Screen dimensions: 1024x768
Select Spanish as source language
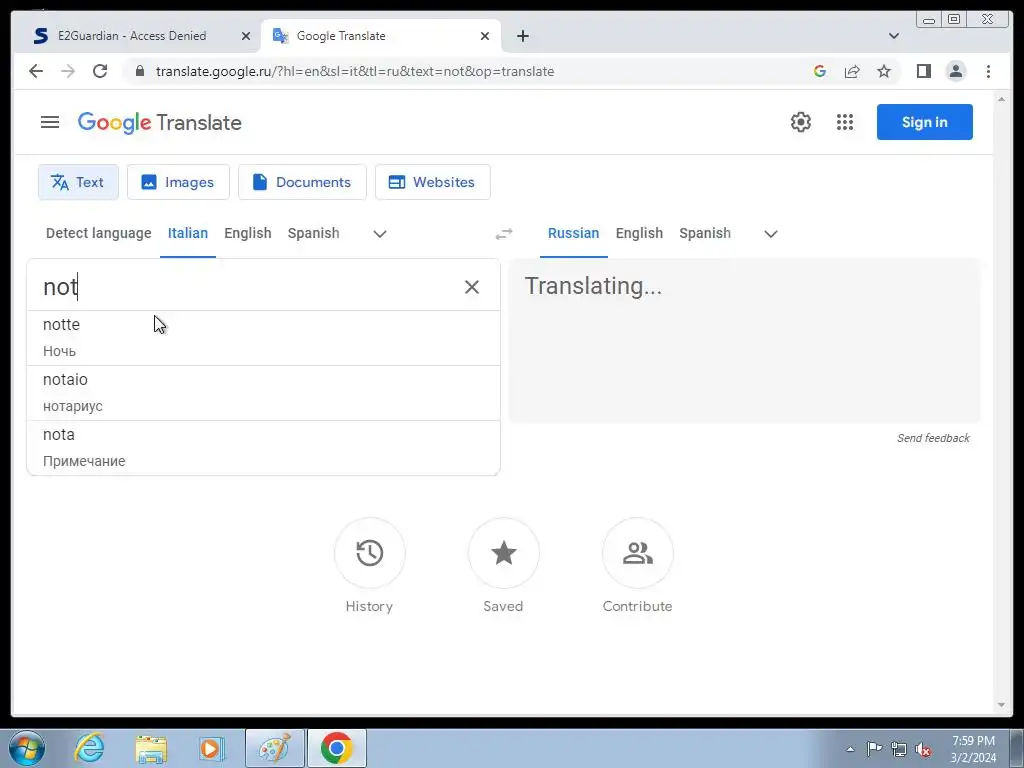point(313,233)
